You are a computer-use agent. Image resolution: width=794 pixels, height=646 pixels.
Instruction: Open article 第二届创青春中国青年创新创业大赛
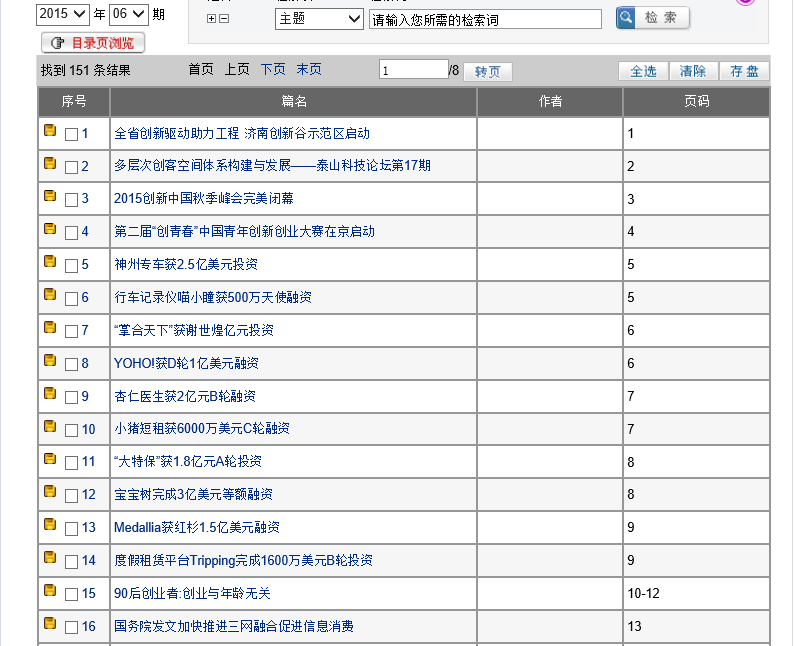[x=244, y=231]
